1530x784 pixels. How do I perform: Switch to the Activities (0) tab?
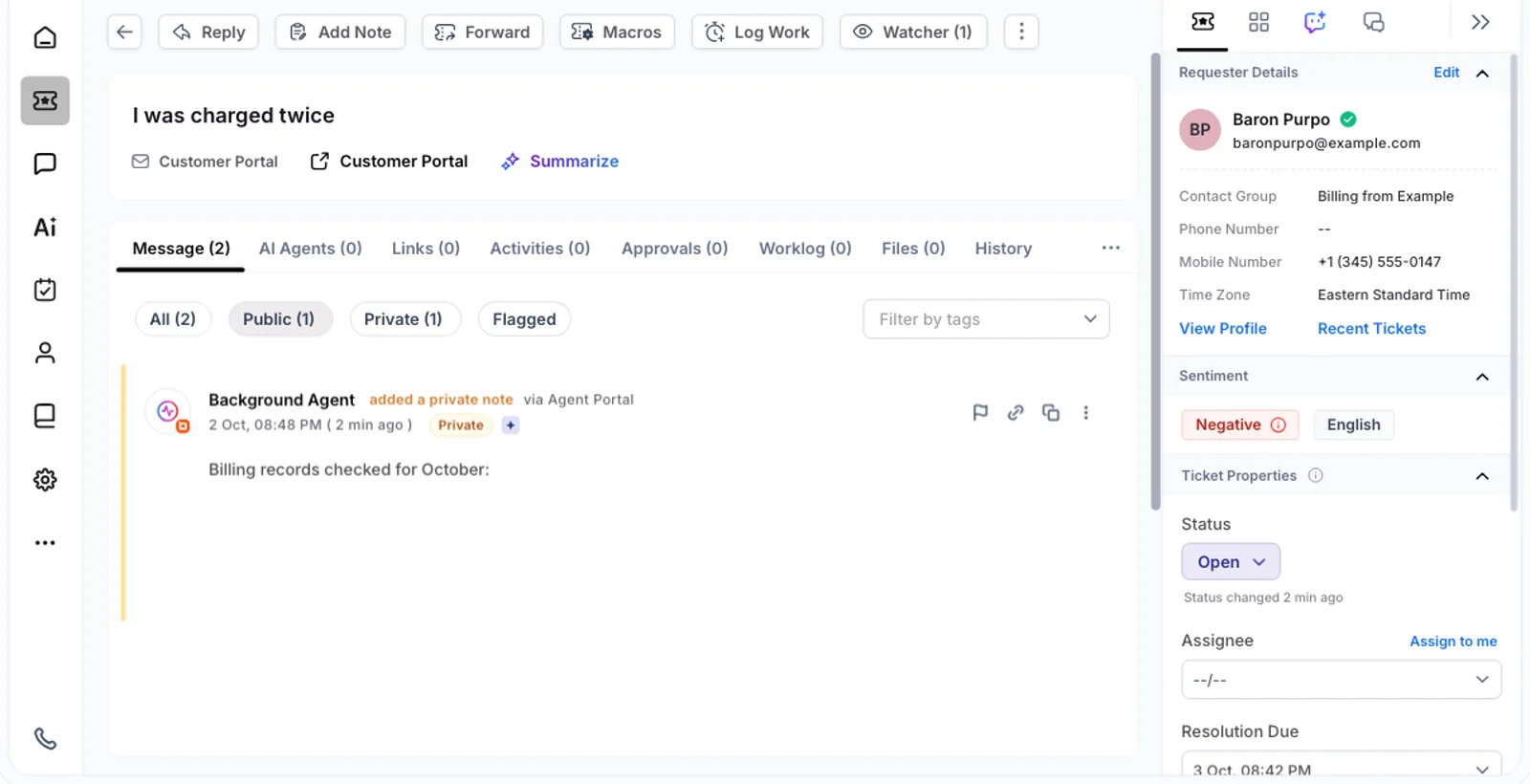coord(539,248)
